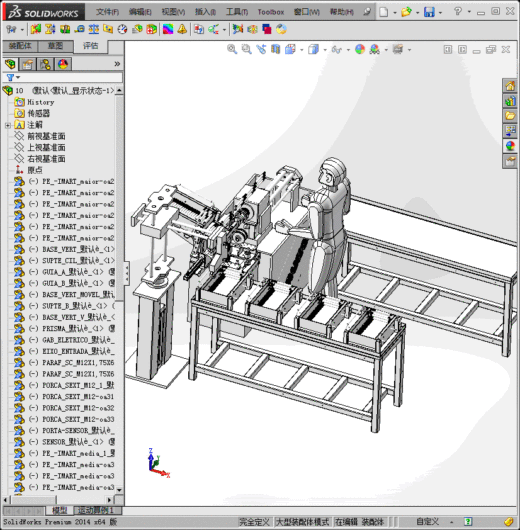Open the display style dropdown arrow
This screenshot has height=530, width=520.
[x=325, y=50]
